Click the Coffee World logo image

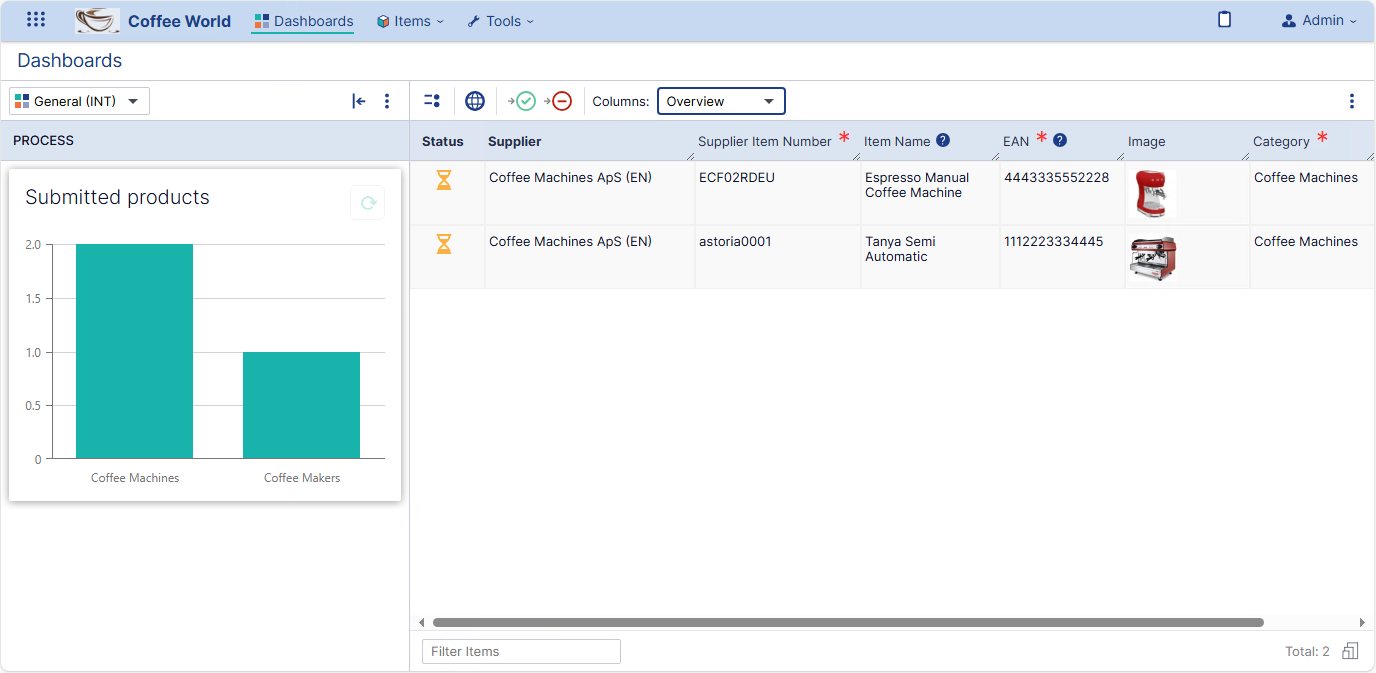point(97,21)
